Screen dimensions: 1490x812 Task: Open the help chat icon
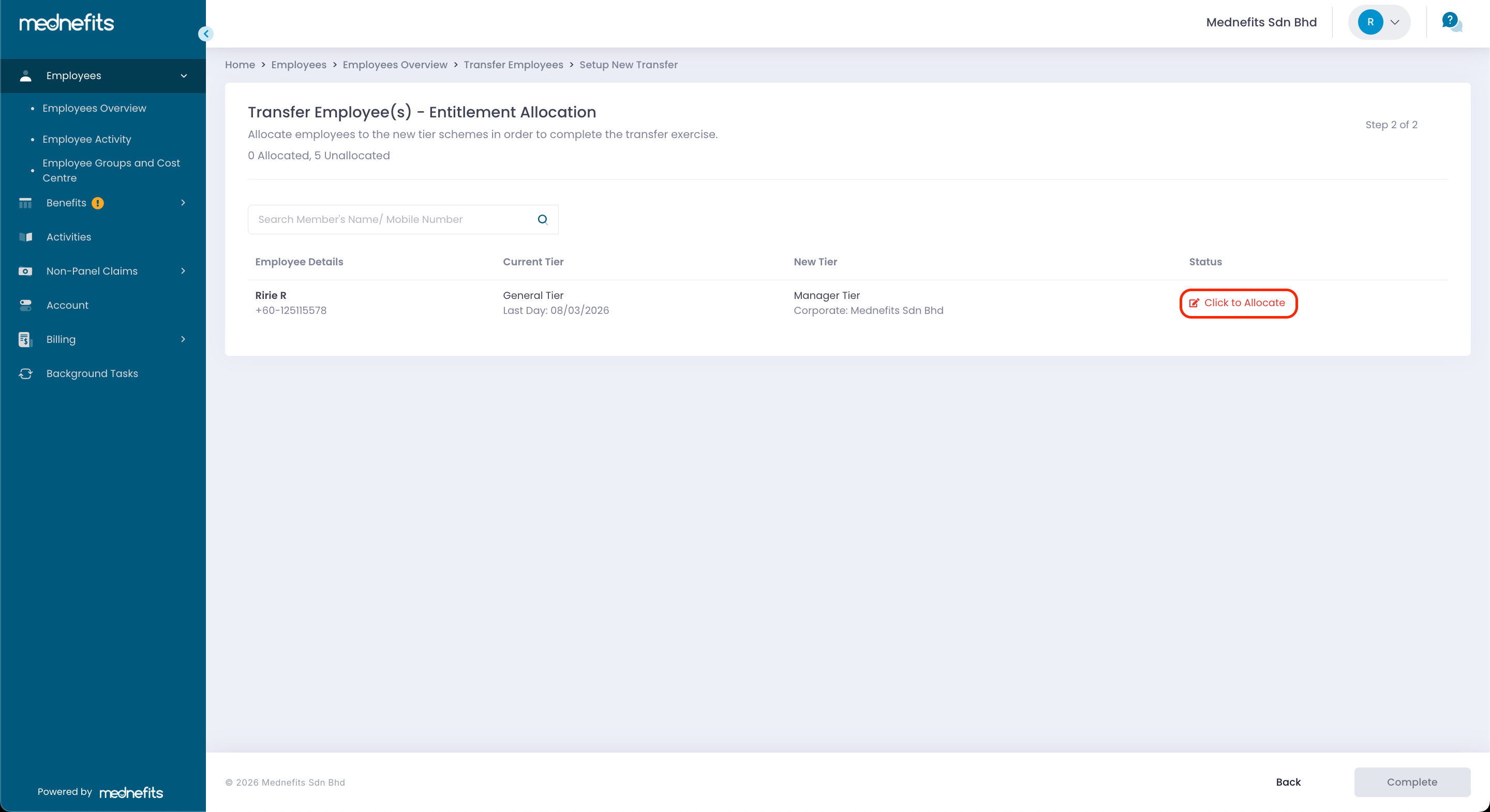click(1451, 22)
